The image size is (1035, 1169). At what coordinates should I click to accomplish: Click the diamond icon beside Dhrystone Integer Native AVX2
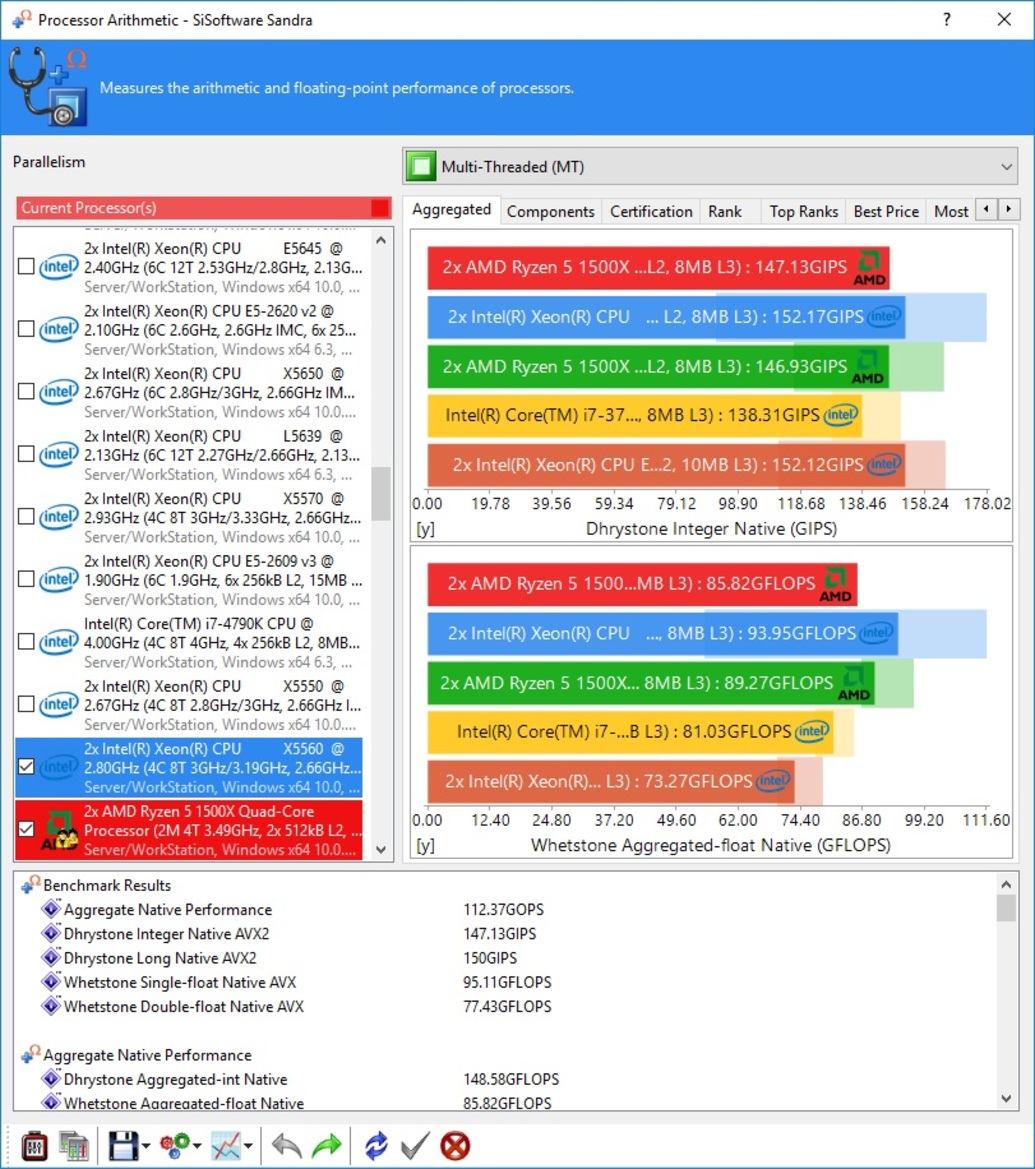coord(51,933)
